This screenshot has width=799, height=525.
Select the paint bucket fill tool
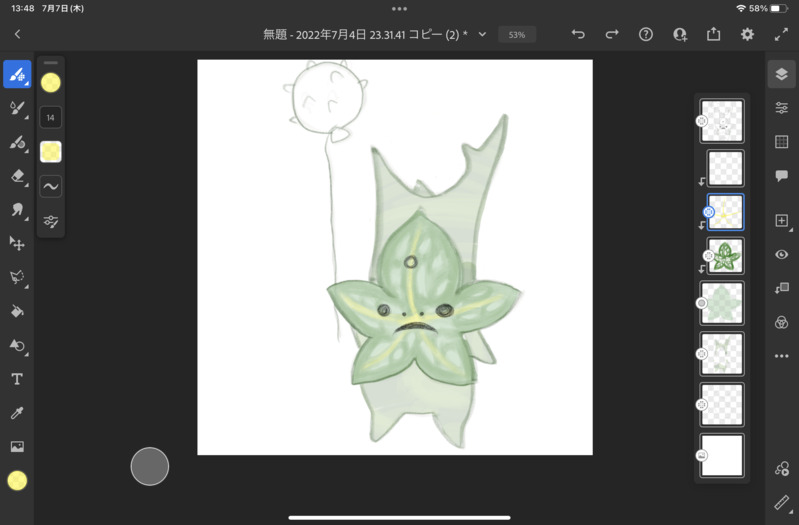point(17,311)
